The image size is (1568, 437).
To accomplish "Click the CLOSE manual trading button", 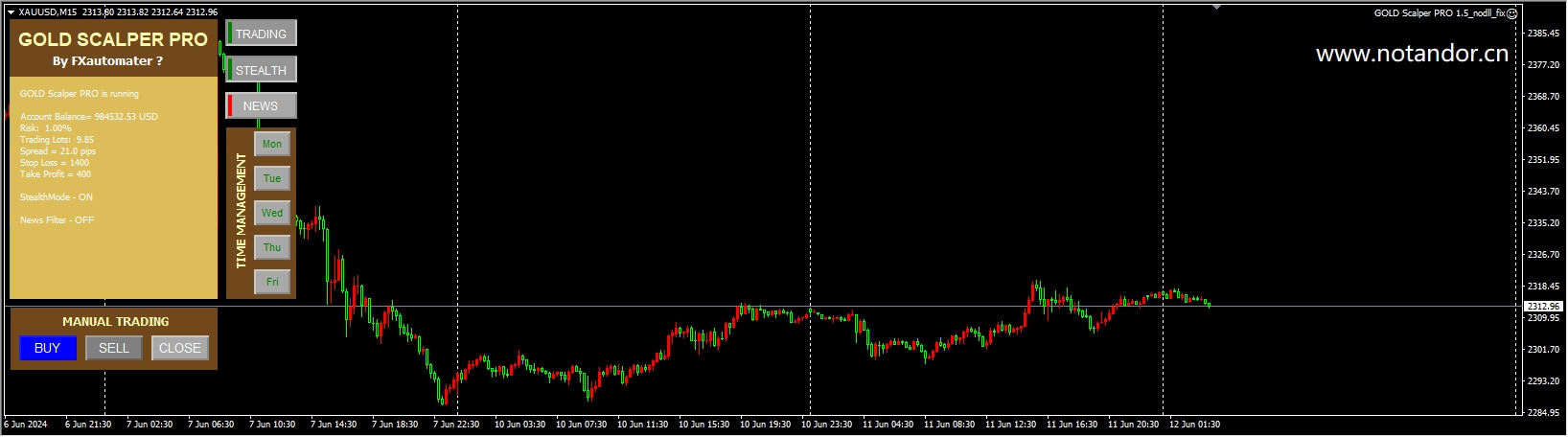I will pos(179,348).
